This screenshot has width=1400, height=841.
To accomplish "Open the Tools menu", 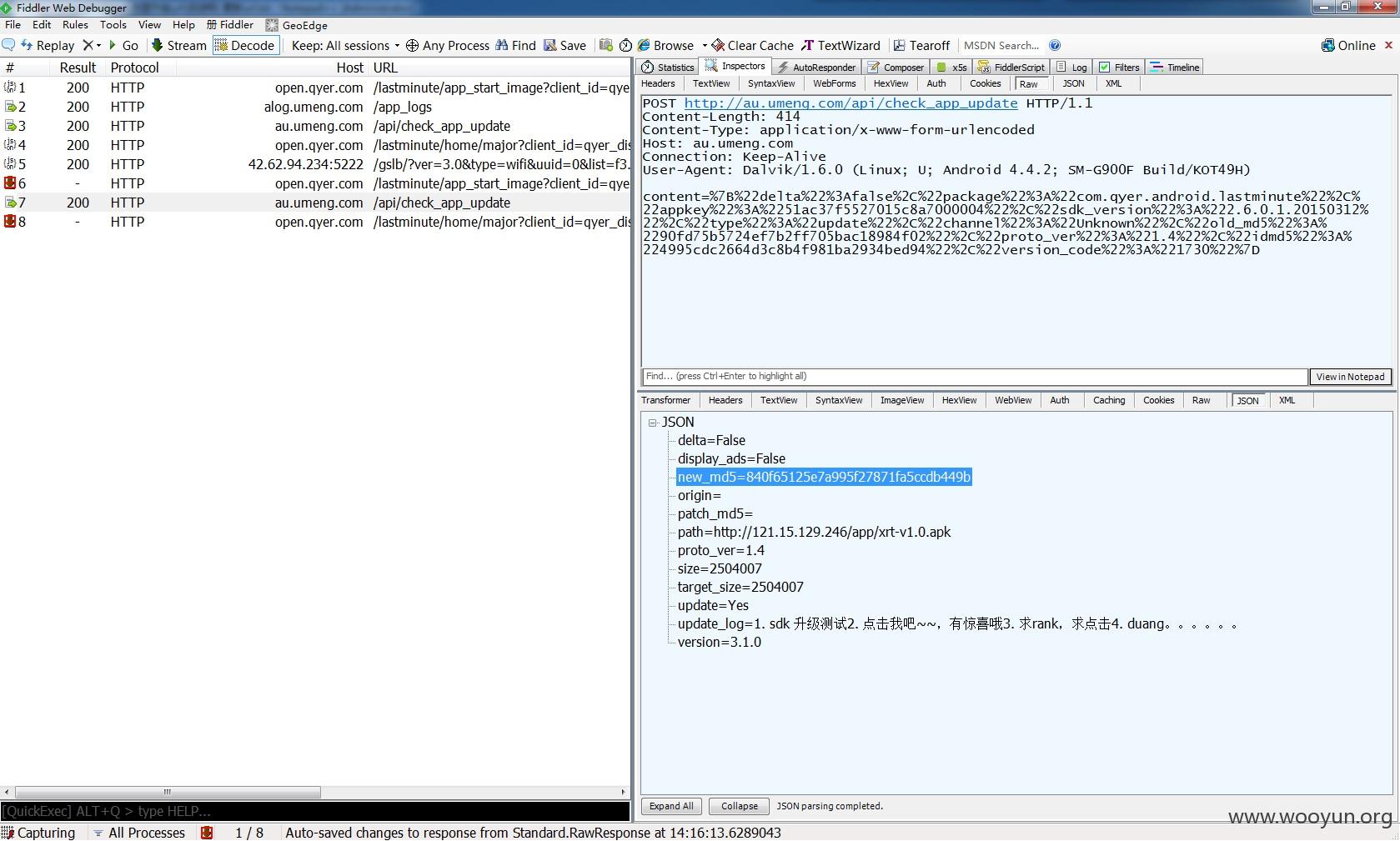I will [x=113, y=25].
